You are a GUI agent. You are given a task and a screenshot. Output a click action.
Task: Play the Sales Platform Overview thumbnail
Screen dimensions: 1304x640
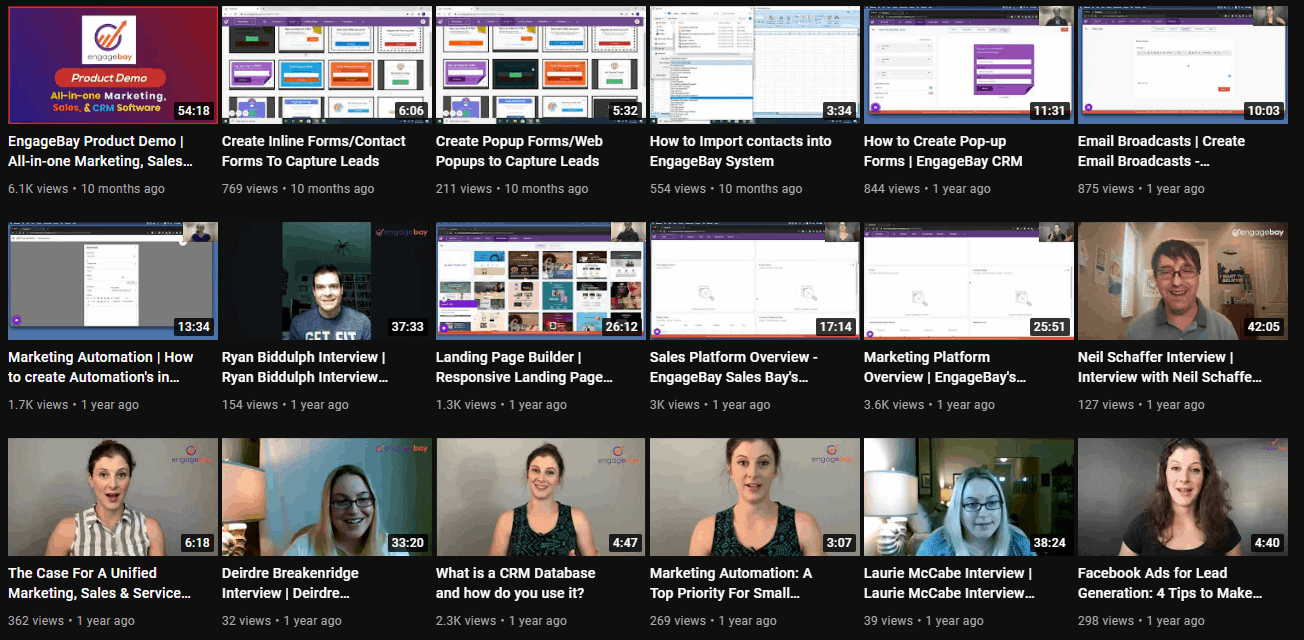(754, 280)
